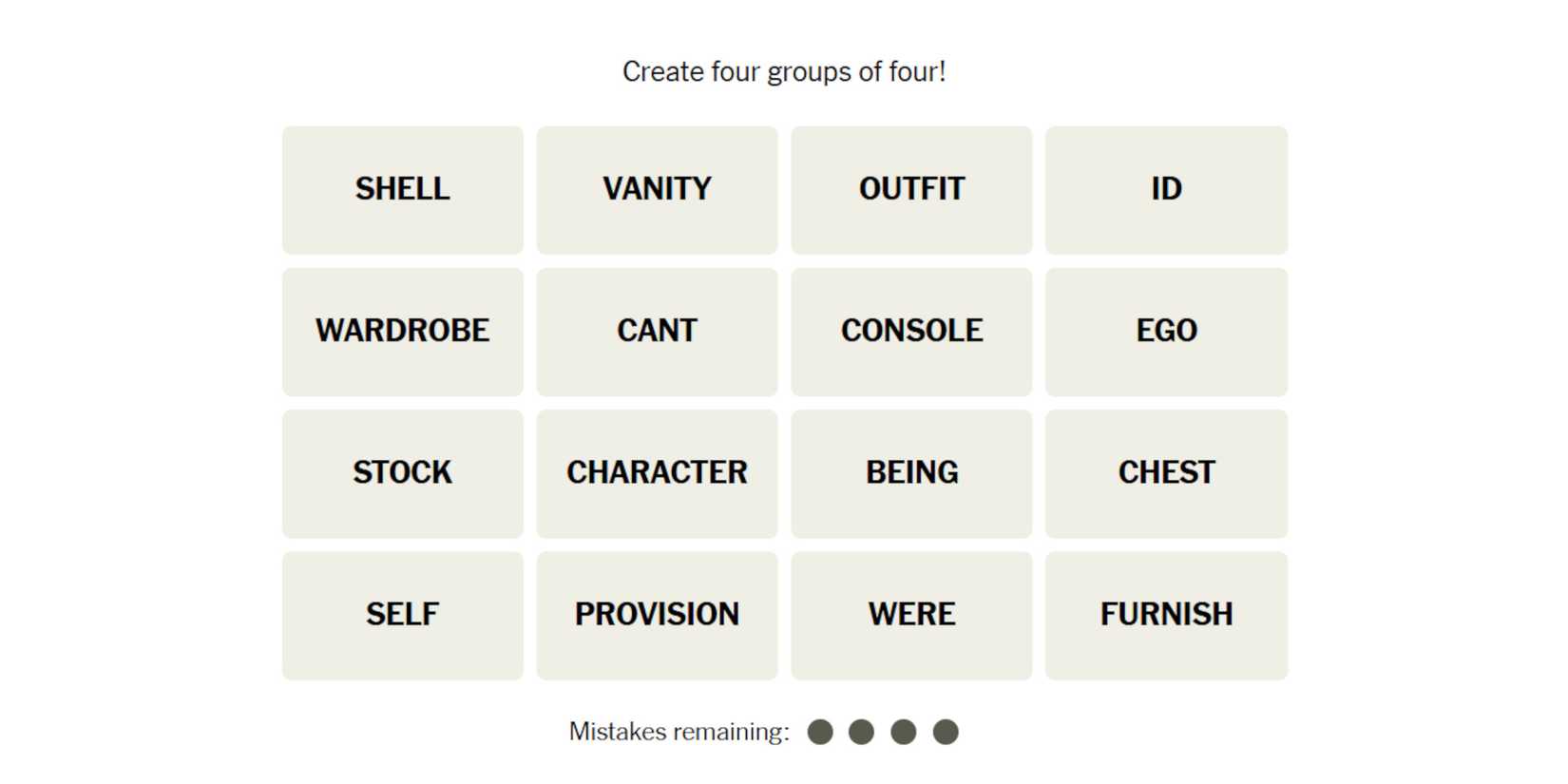Select the SELF word tile
The width and height of the screenshot is (1568, 784).
coord(402,615)
